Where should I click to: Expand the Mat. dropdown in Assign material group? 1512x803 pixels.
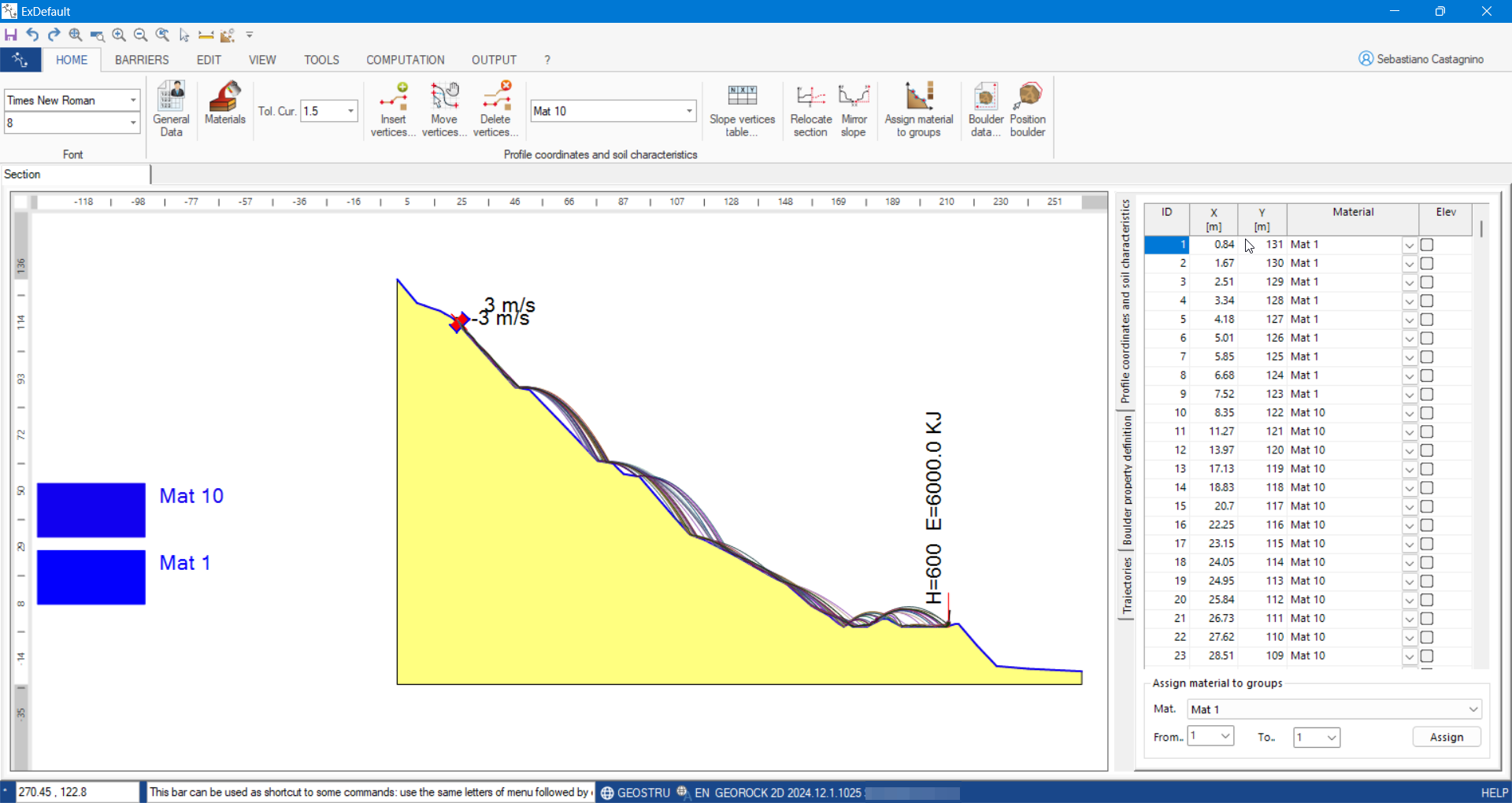point(1473,709)
